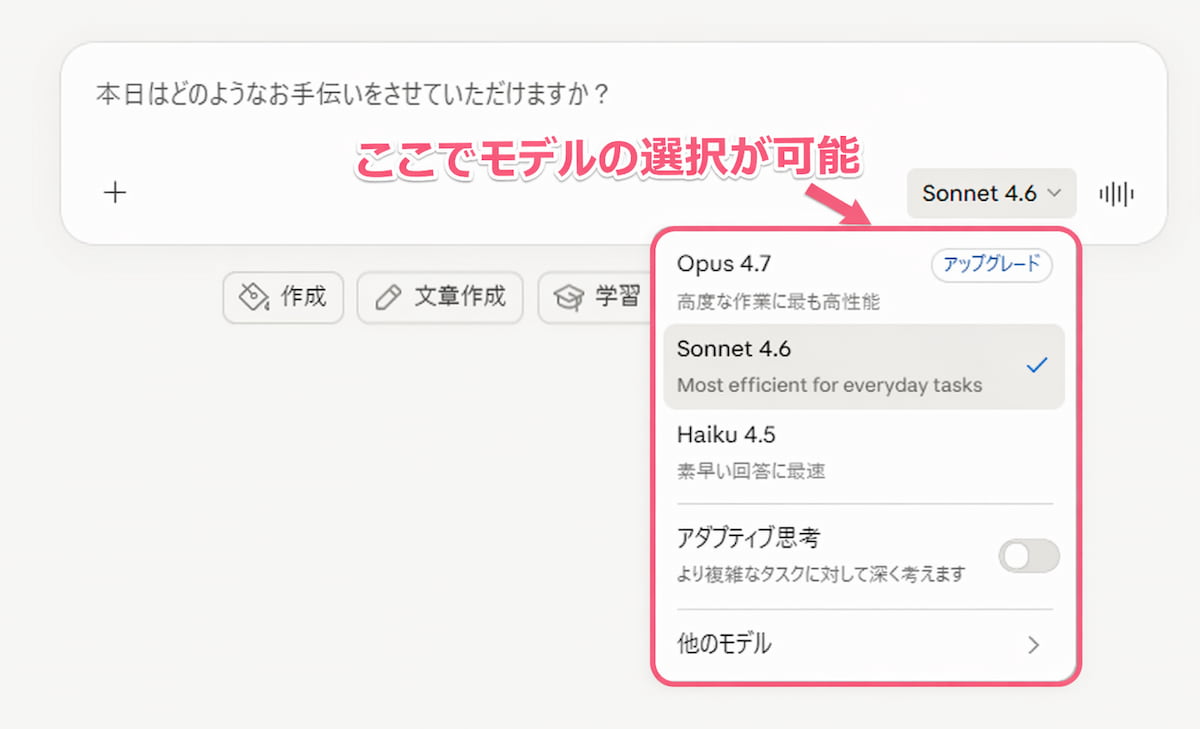The image size is (1200, 729).
Task: Click the right chevron on 他のモデル row
Action: (x=1034, y=645)
